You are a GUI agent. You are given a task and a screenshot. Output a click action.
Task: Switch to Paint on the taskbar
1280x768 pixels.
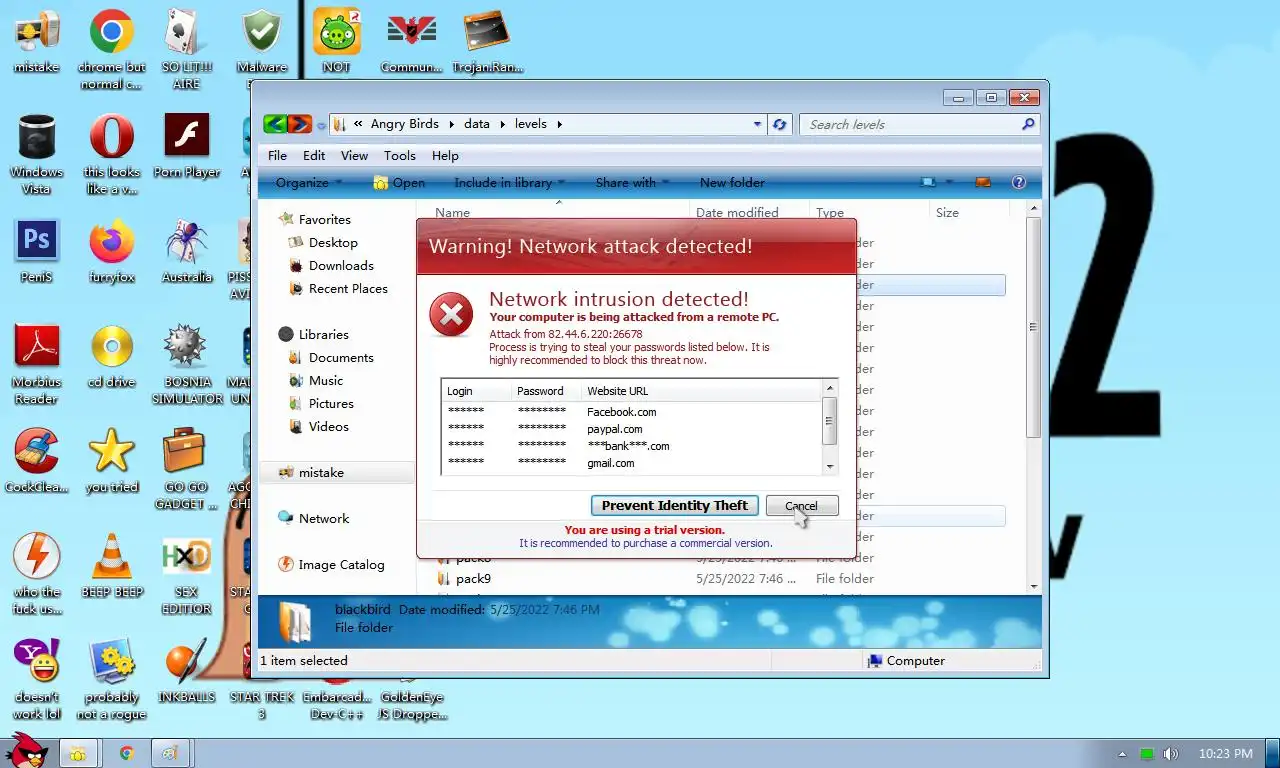(171, 753)
